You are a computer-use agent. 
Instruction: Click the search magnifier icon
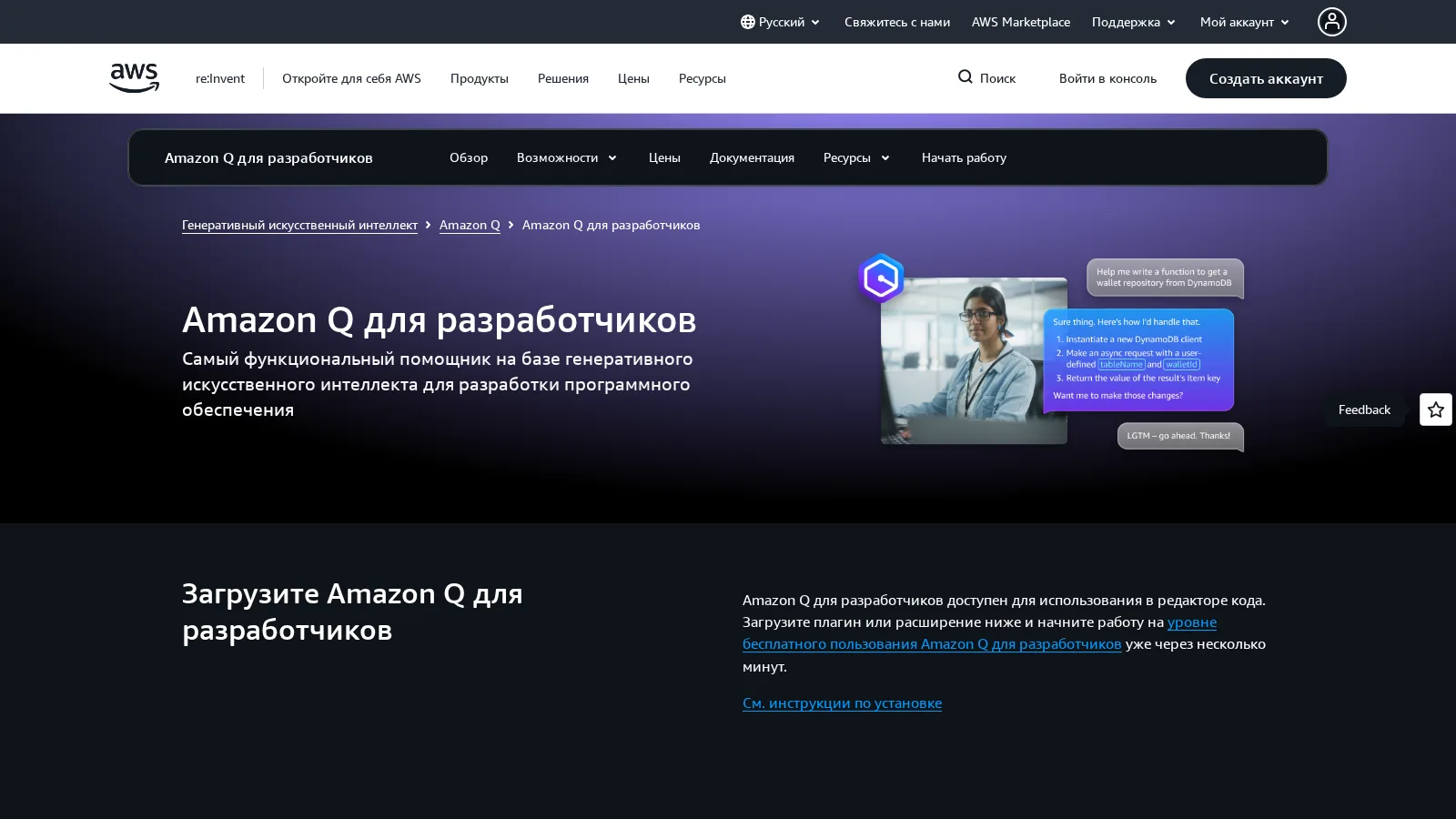click(966, 77)
